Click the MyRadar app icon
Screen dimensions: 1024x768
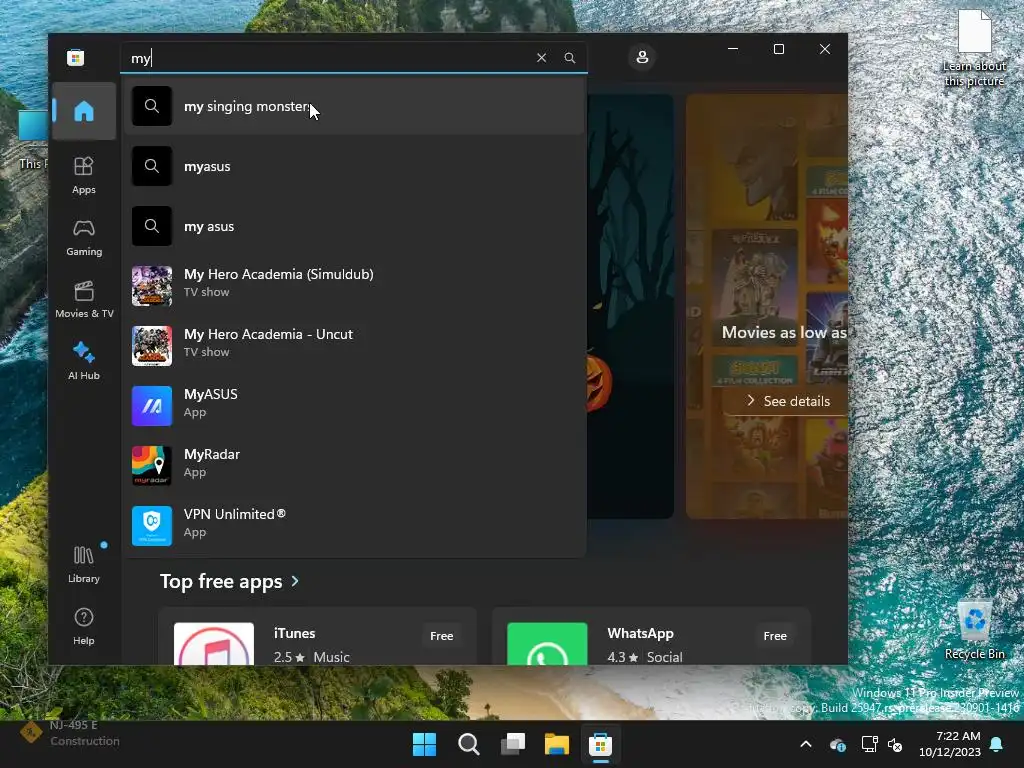click(x=152, y=466)
